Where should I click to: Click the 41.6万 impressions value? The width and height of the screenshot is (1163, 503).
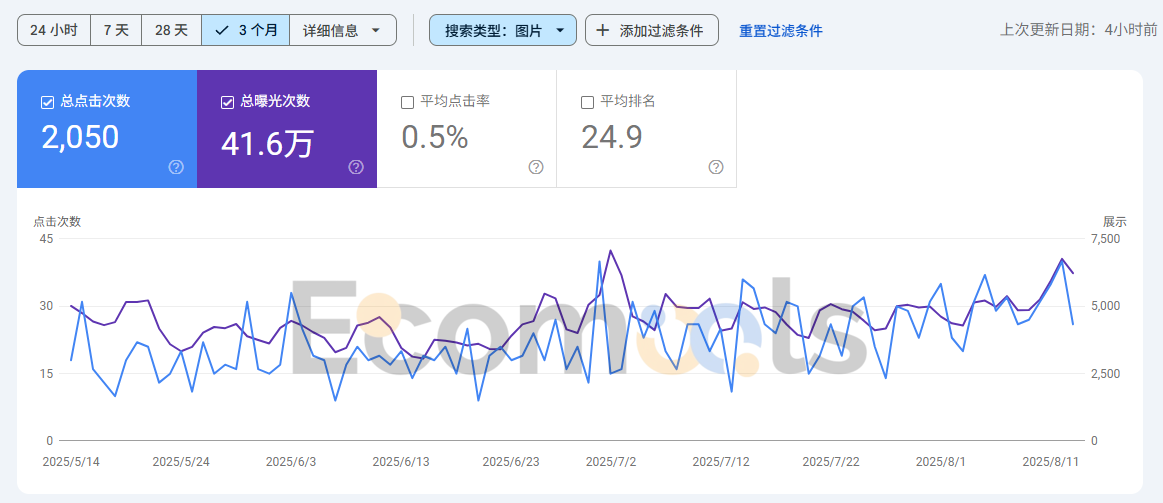(x=268, y=144)
